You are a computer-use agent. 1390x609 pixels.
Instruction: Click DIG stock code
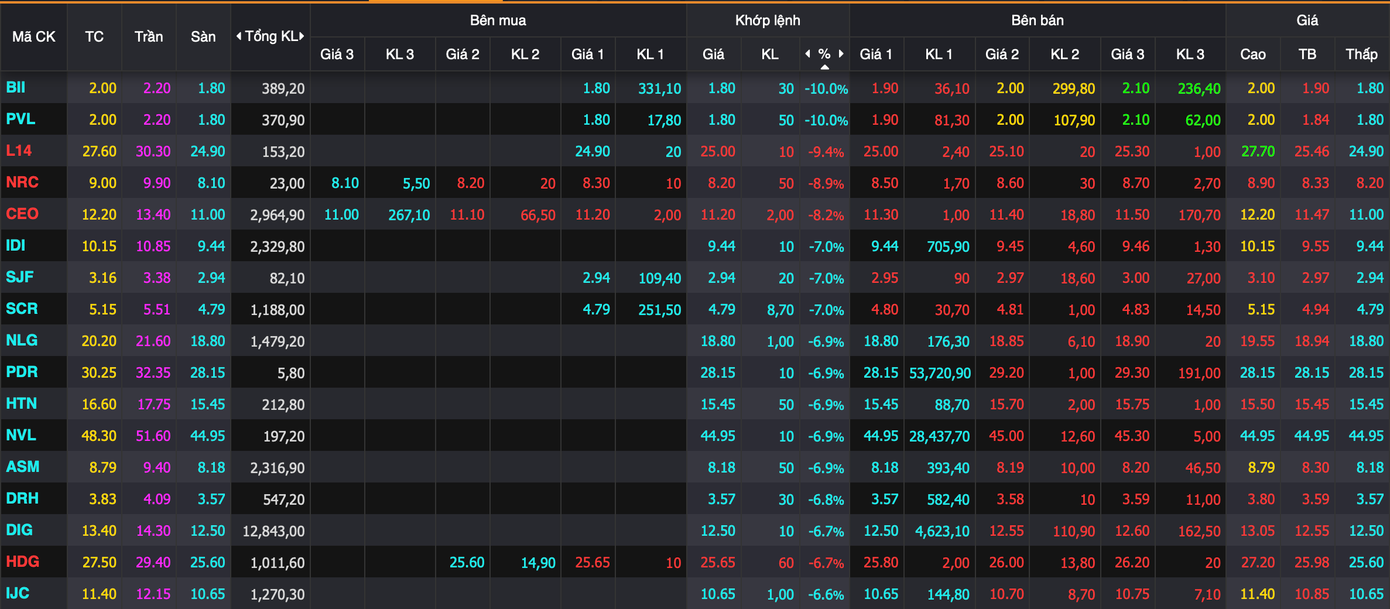pyautogui.click(x=19, y=530)
